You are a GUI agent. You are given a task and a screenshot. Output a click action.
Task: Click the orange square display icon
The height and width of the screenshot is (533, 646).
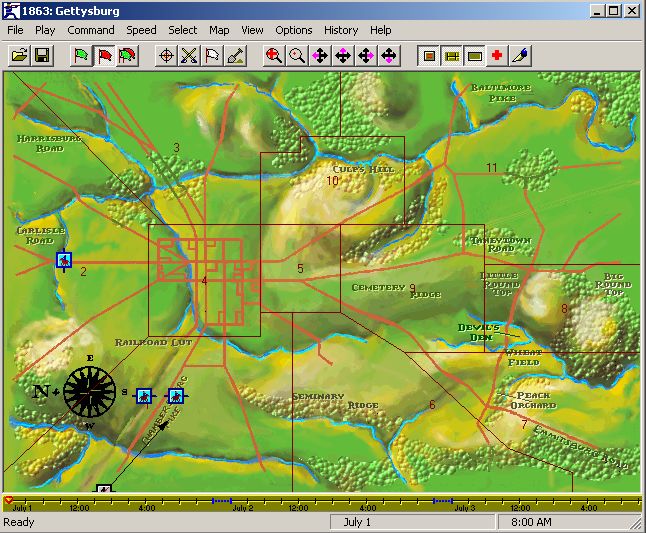click(x=428, y=56)
